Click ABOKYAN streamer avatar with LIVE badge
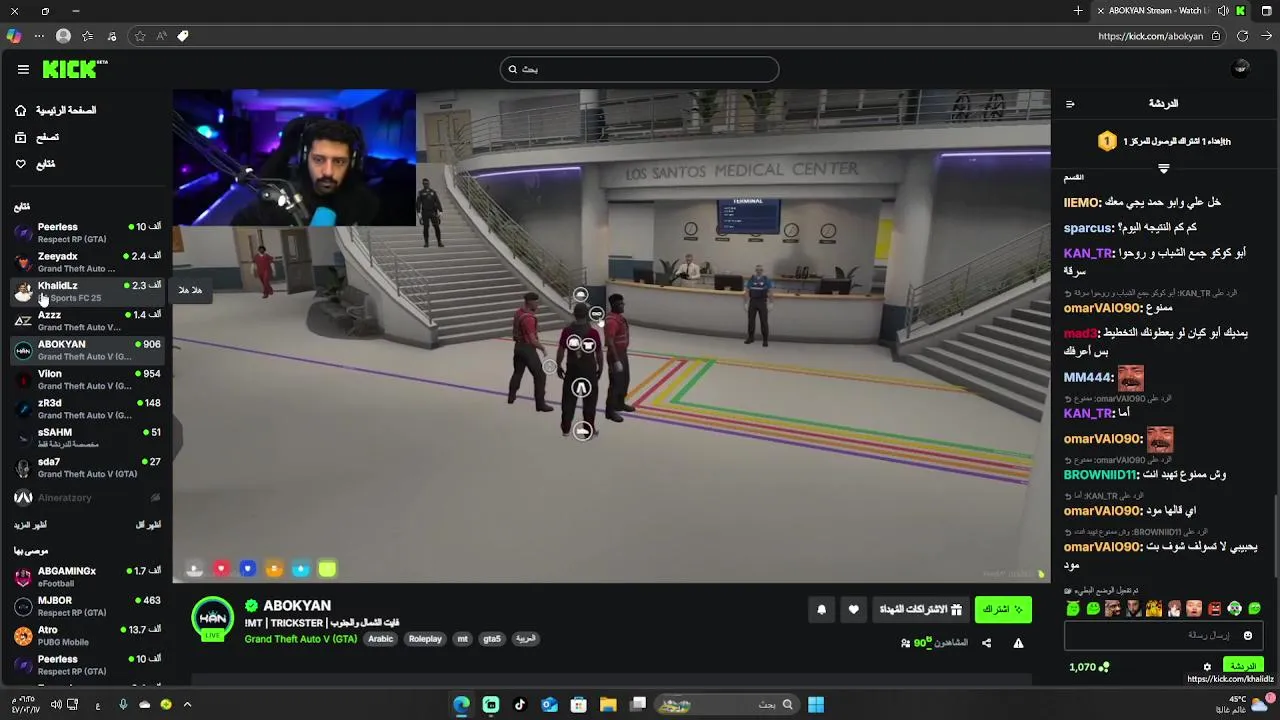Image resolution: width=1280 pixels, height=720 pixels. pyautogui.click(x=212, y=619)
